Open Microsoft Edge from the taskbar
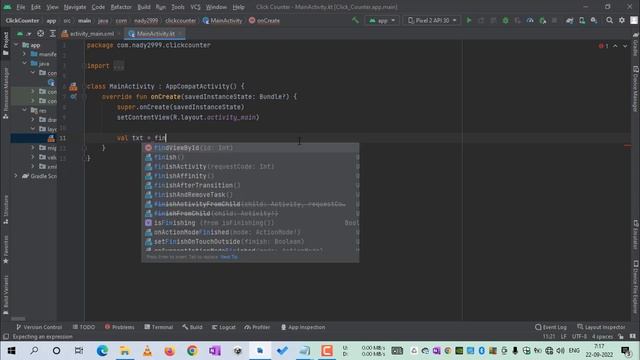The height and width of the screenshot is (360, 640). pyautogui.click(x=102, y=351)
